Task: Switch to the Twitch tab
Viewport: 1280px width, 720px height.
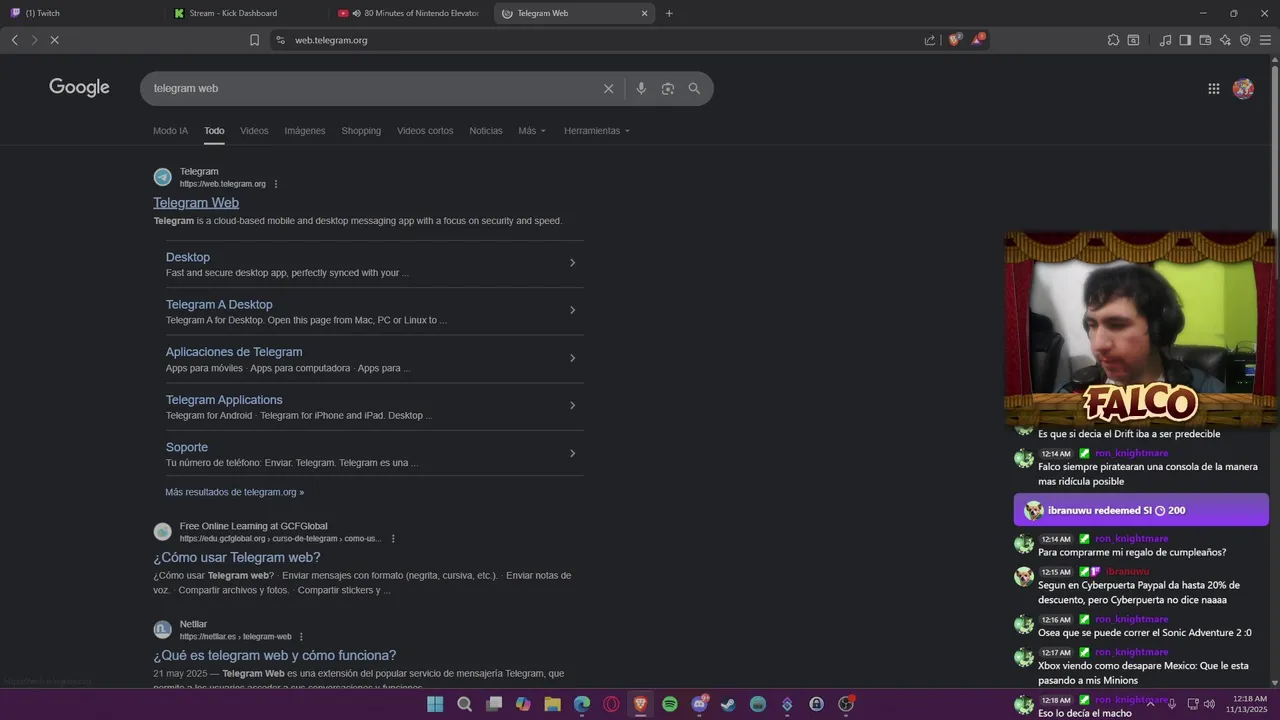Action: 78,13
